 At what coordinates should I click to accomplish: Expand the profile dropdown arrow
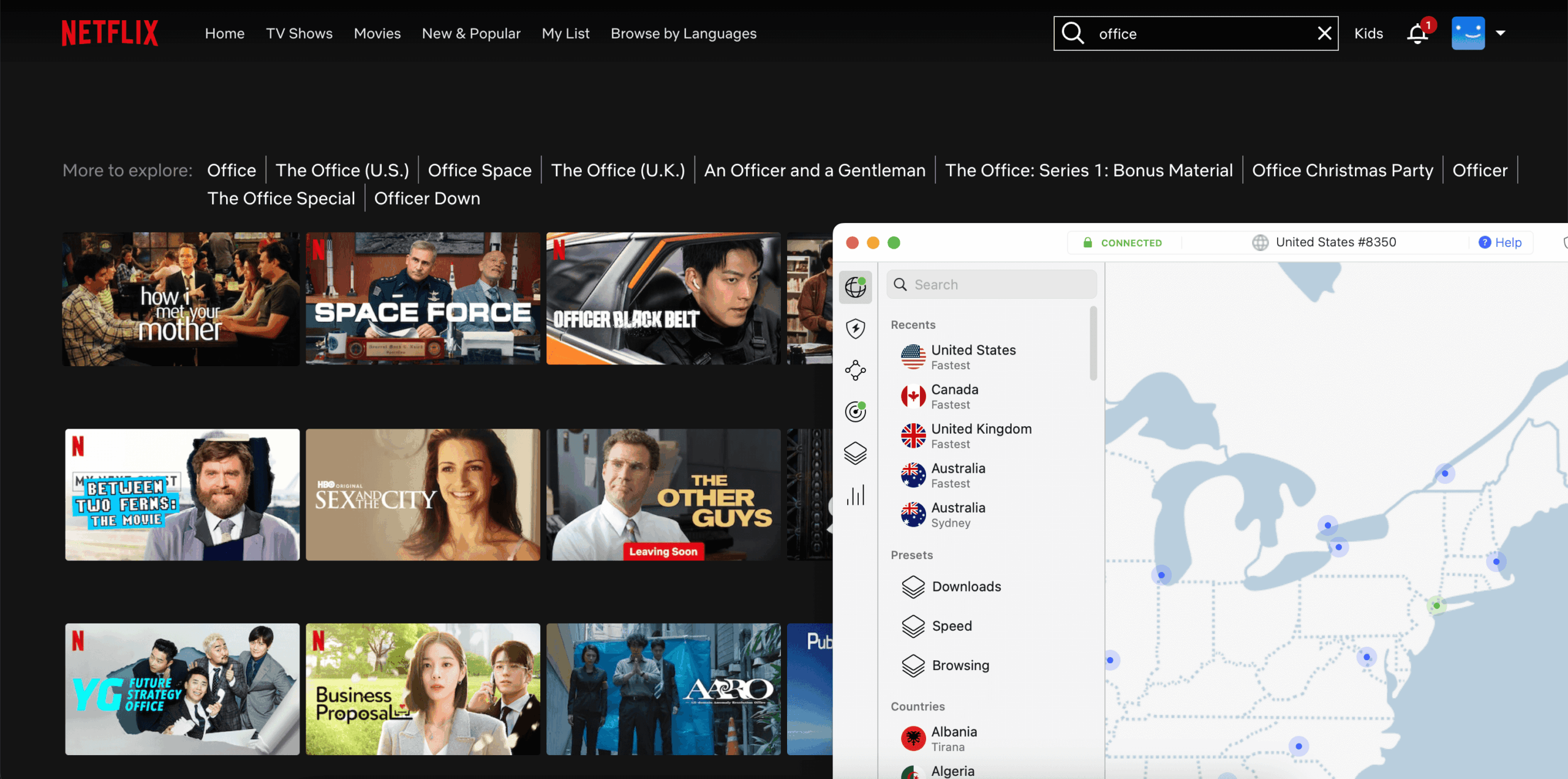click(1501, 33)
